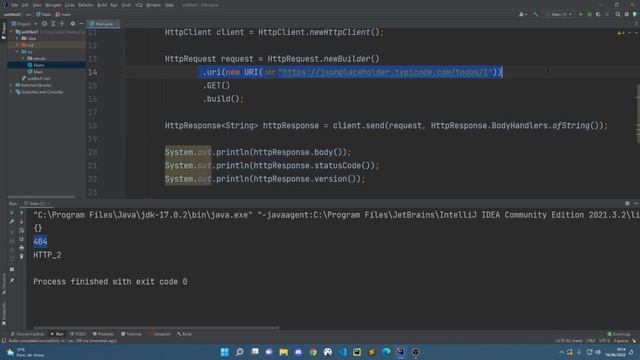
Task: Run Main with coverage
Action: (598, 14)
